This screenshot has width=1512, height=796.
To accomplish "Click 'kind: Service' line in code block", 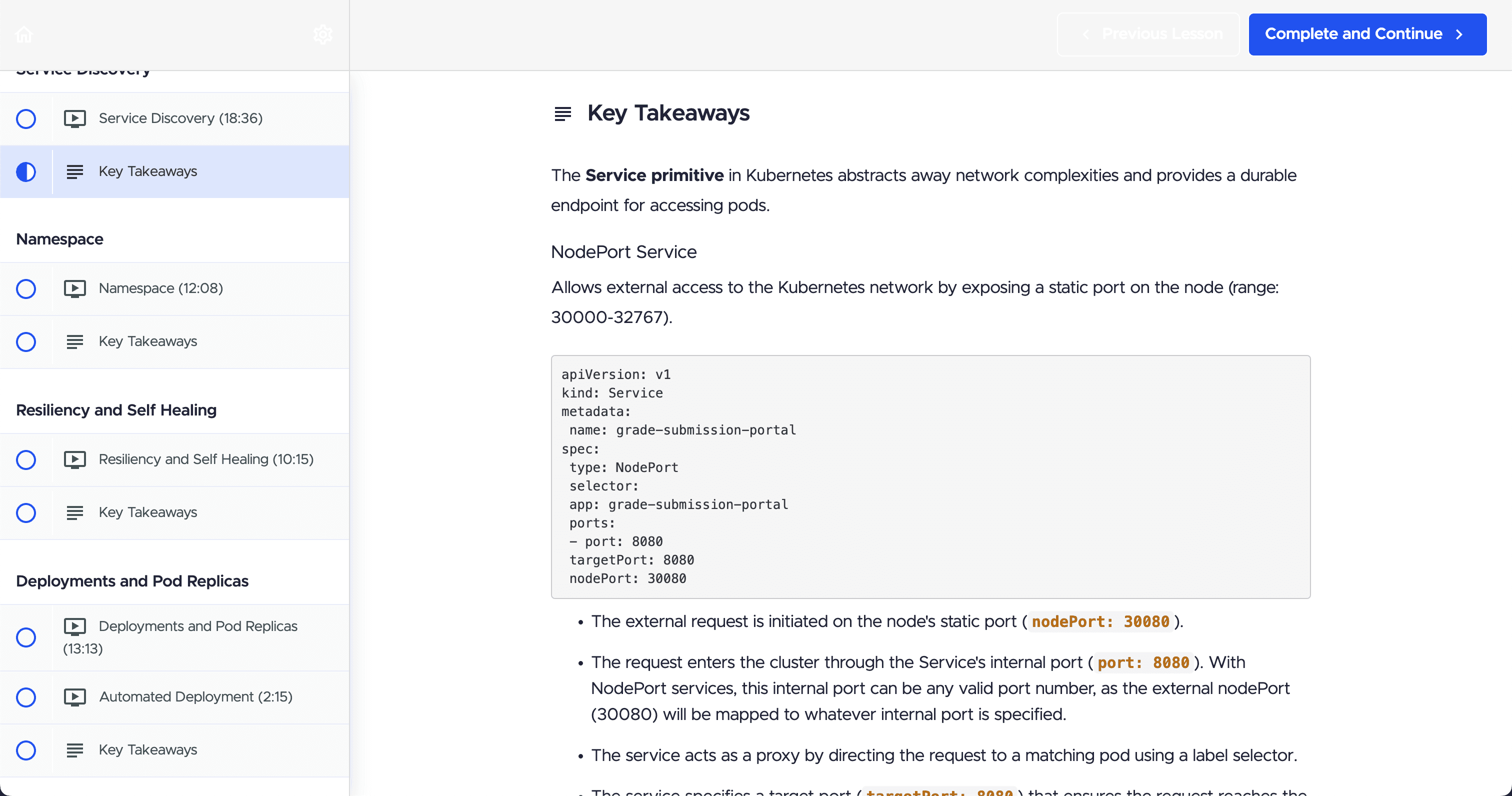I will (612, 393).
